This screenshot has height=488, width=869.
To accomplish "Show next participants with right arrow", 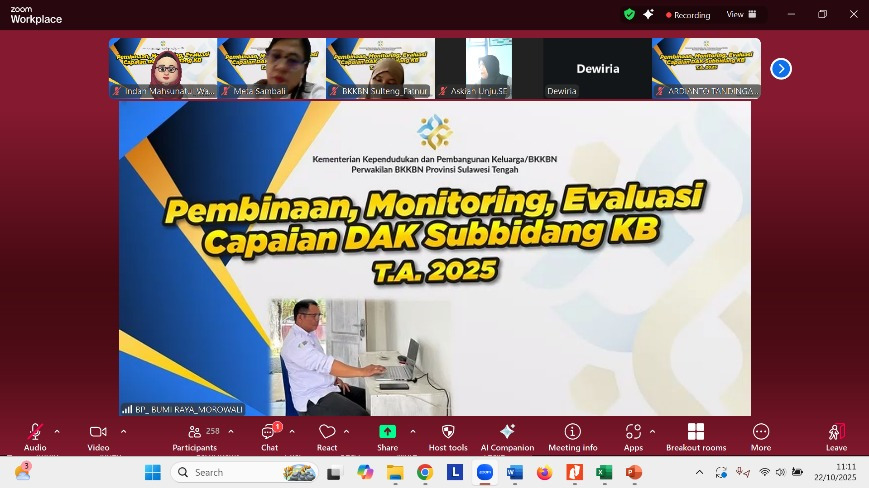I will click(x=781, y=68).
